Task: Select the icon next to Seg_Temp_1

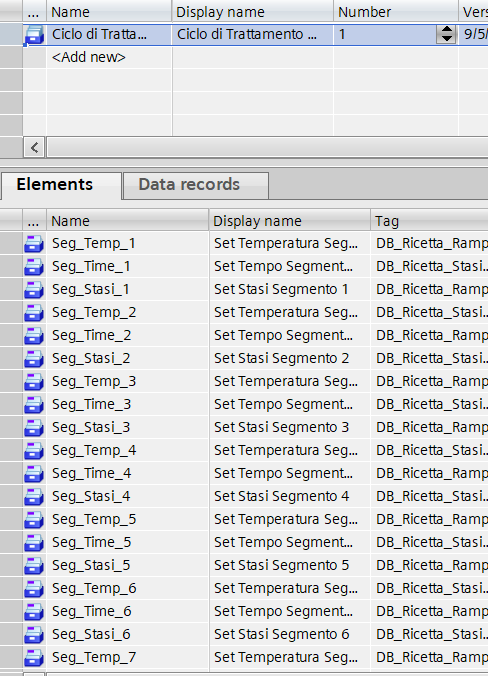Action: pos(34,243)
